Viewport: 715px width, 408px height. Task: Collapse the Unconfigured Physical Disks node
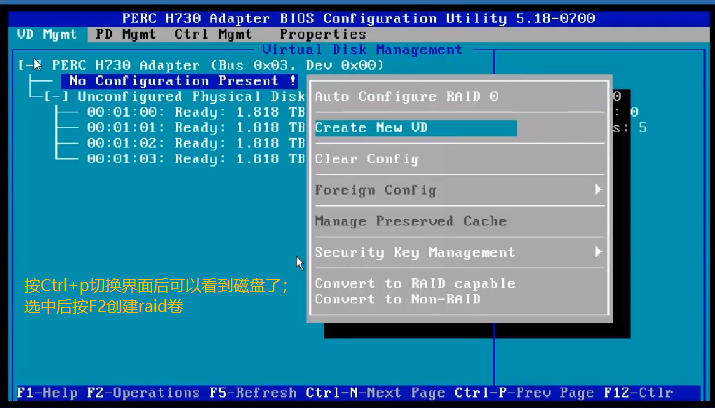pos(57,97)
